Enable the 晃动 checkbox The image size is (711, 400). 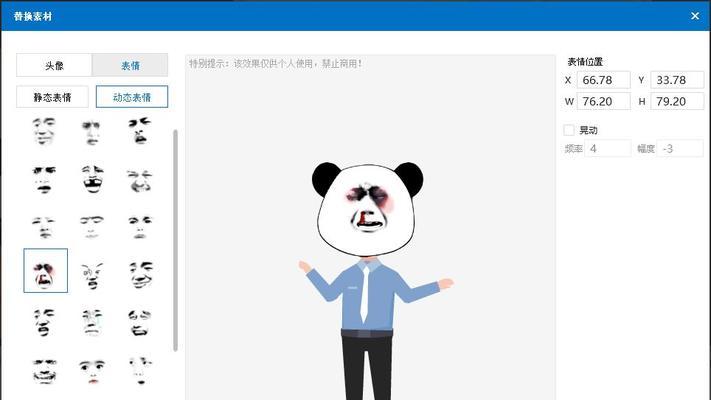[x=569, y=130]
